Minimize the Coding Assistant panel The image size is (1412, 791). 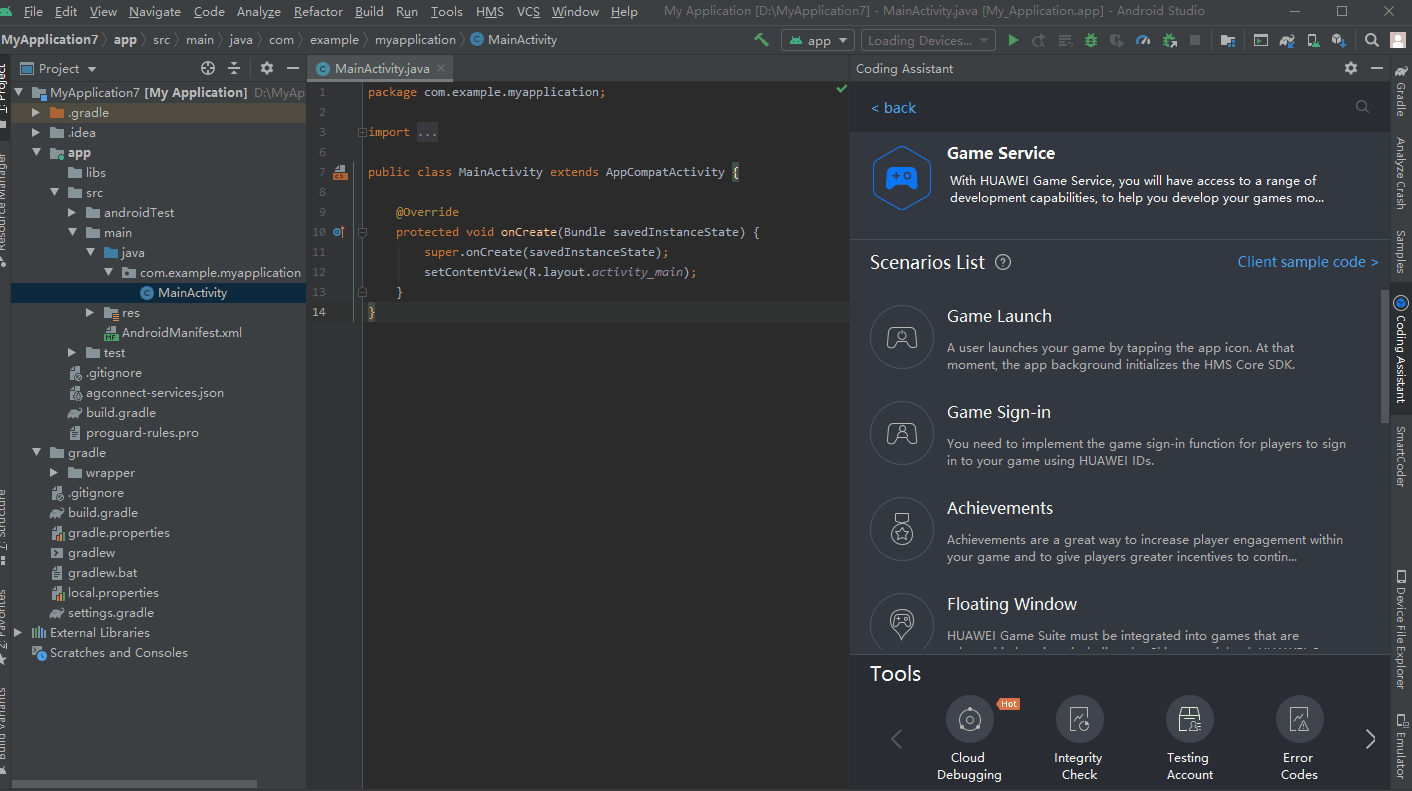point(1377,68)
